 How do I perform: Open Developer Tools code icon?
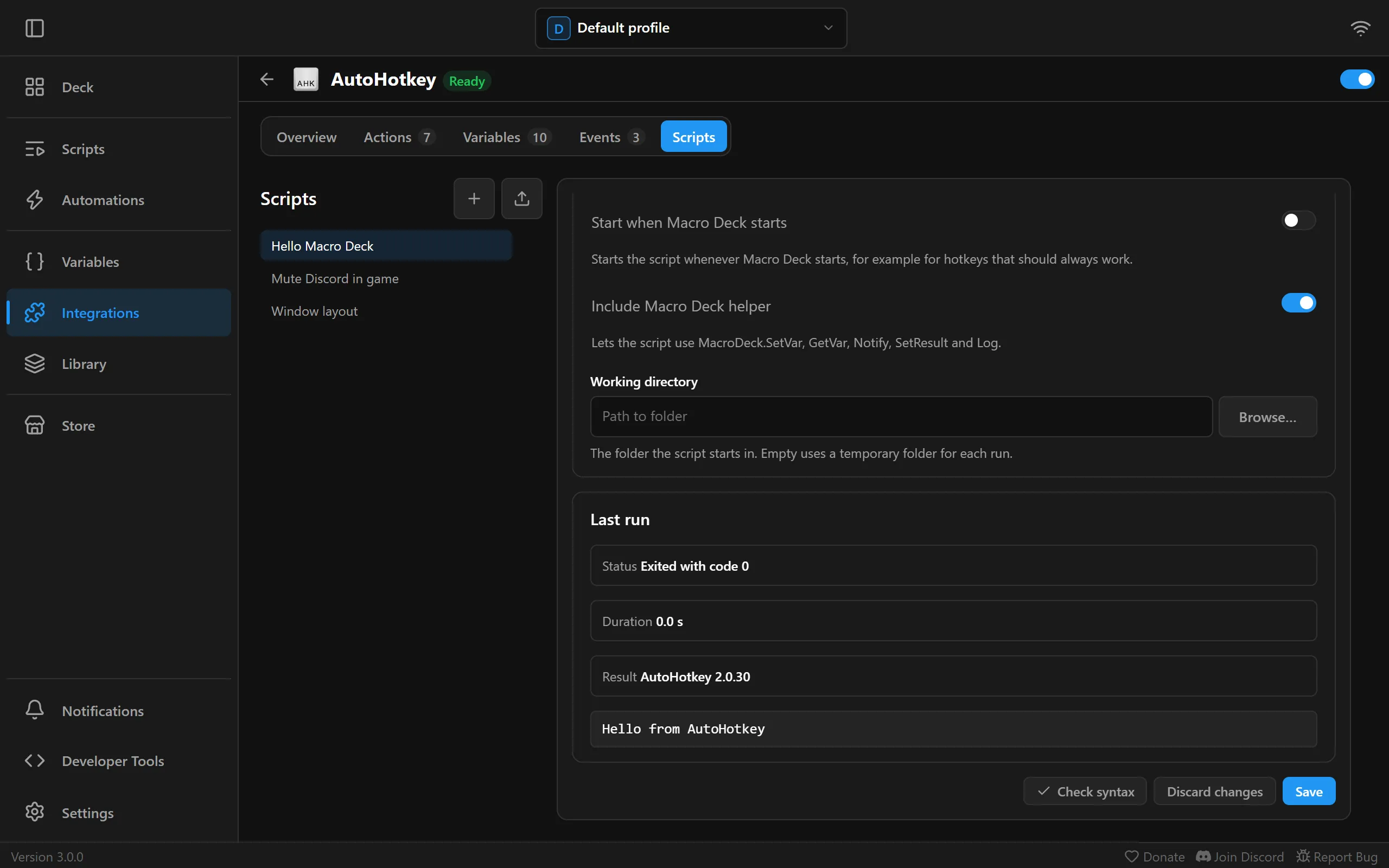coord(34,761)
